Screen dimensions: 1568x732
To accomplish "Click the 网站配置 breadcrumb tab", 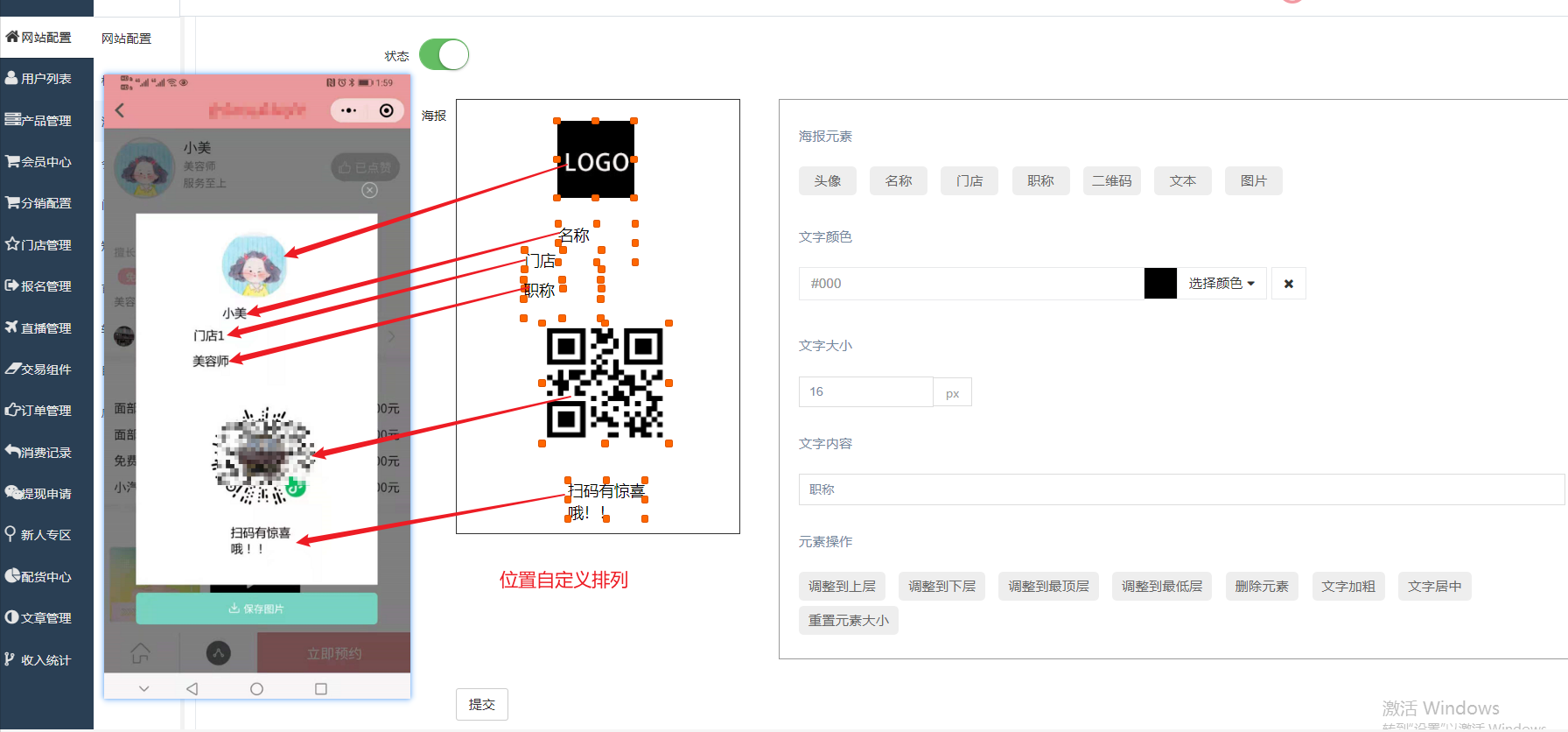I will click(126, 39).
